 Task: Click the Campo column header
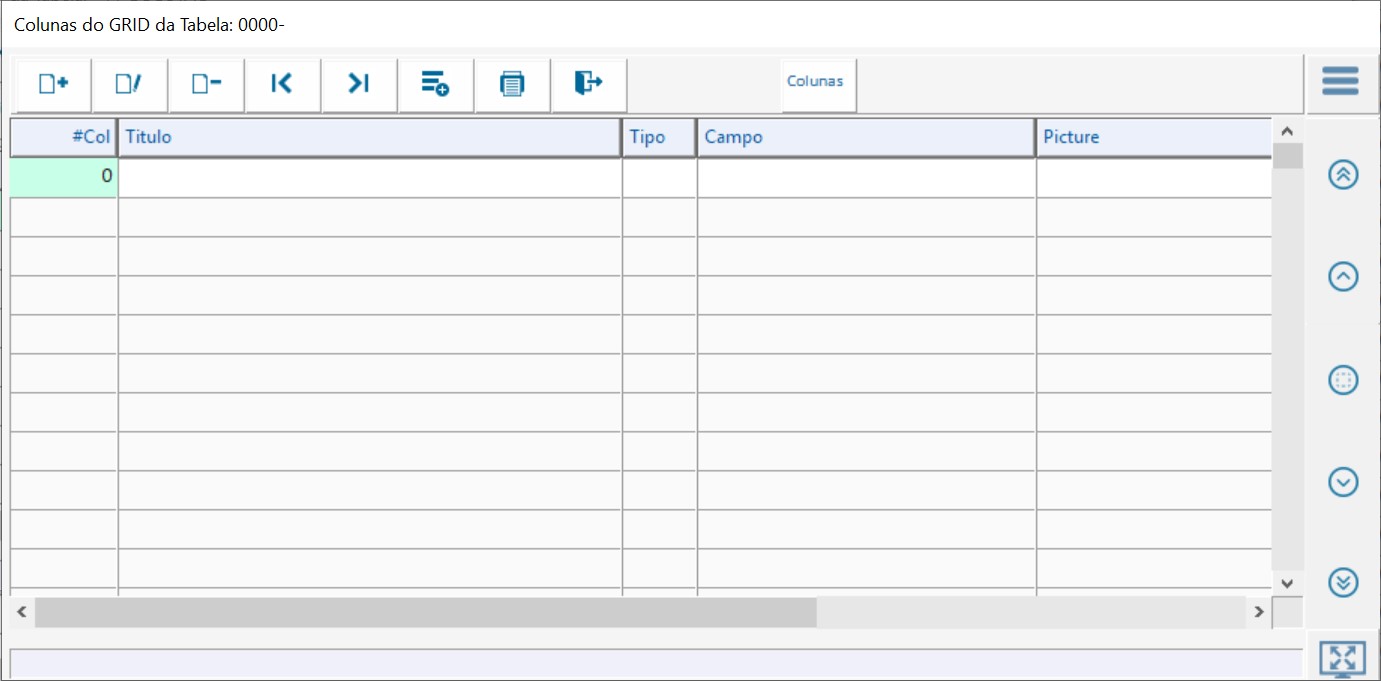click(865, 138)
